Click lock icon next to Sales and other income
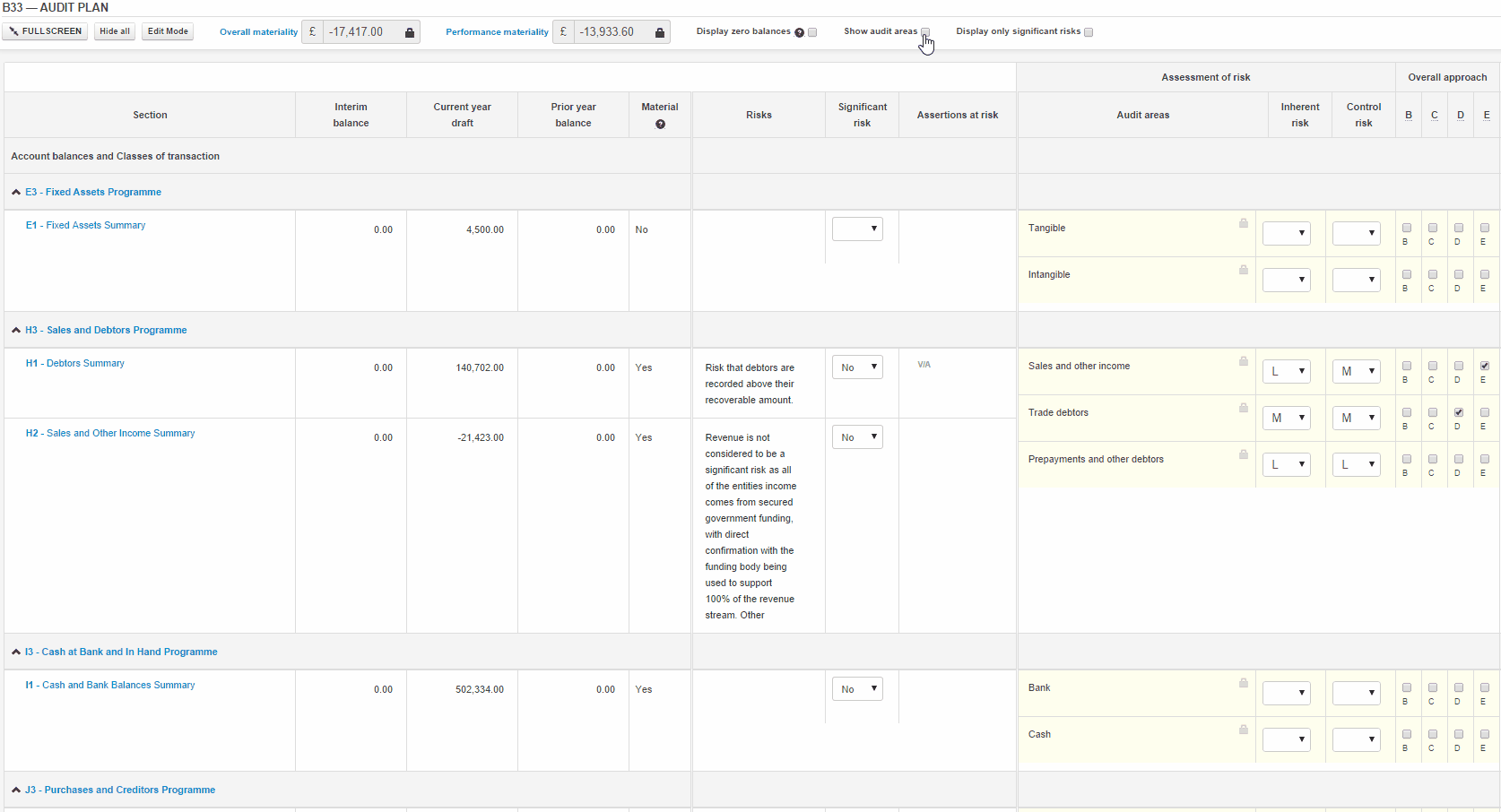Screen dimensions: 1501x812 (1244, 361)
